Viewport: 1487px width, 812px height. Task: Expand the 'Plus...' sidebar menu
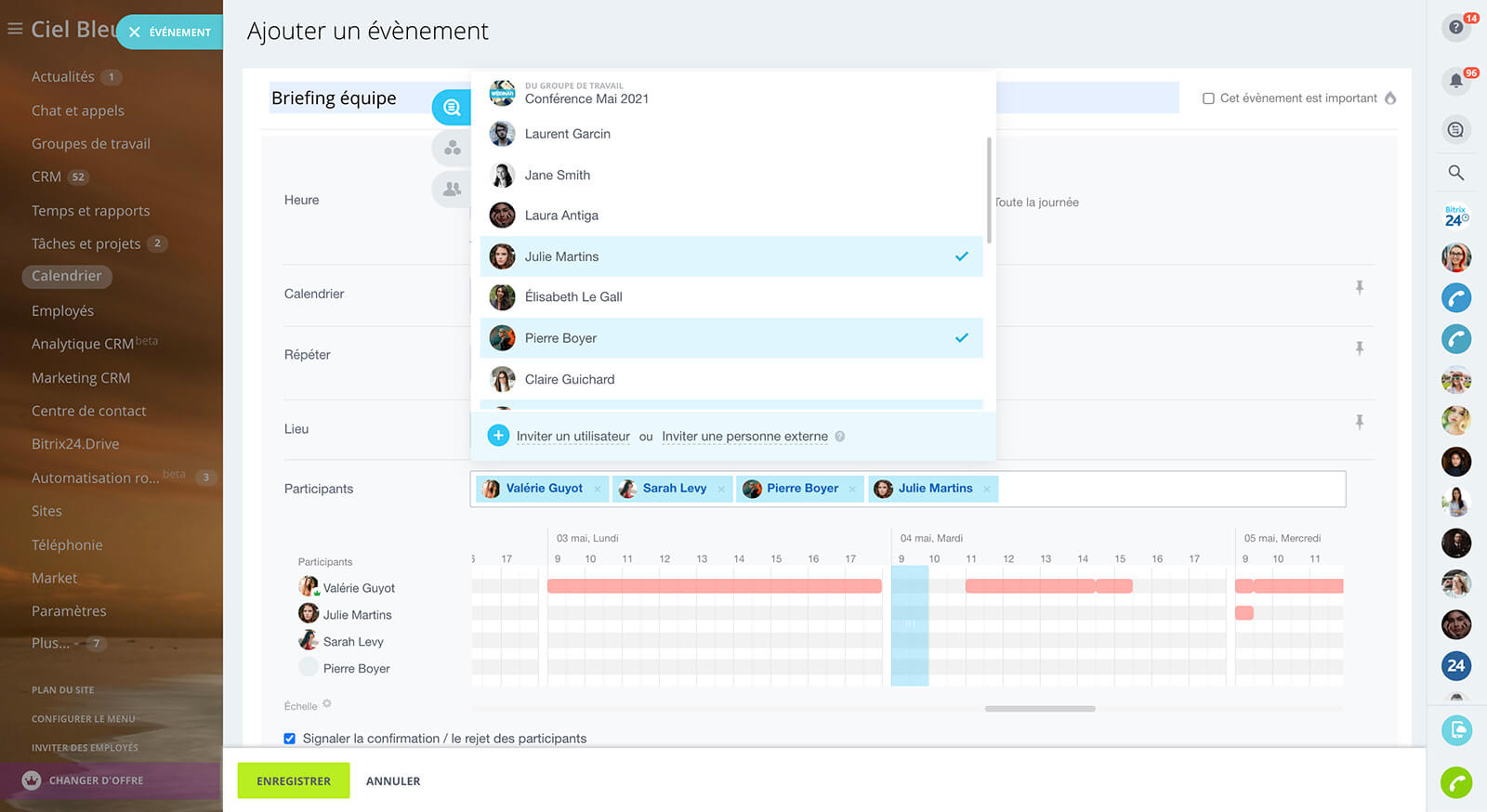pyautogui.click(x=50, y=643)
